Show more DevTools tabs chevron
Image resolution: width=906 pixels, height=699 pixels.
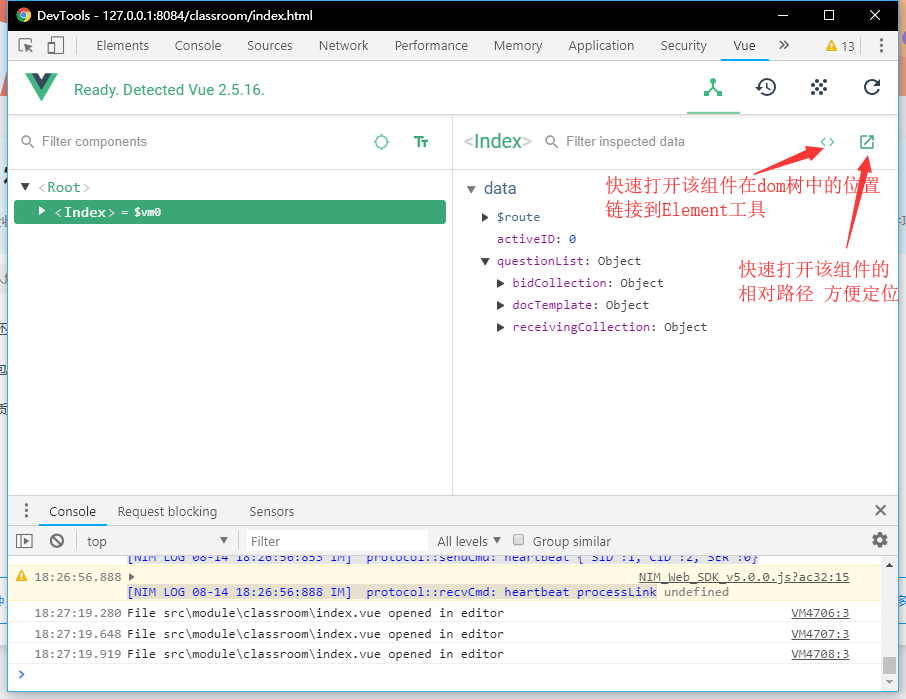tap(784, 45)
